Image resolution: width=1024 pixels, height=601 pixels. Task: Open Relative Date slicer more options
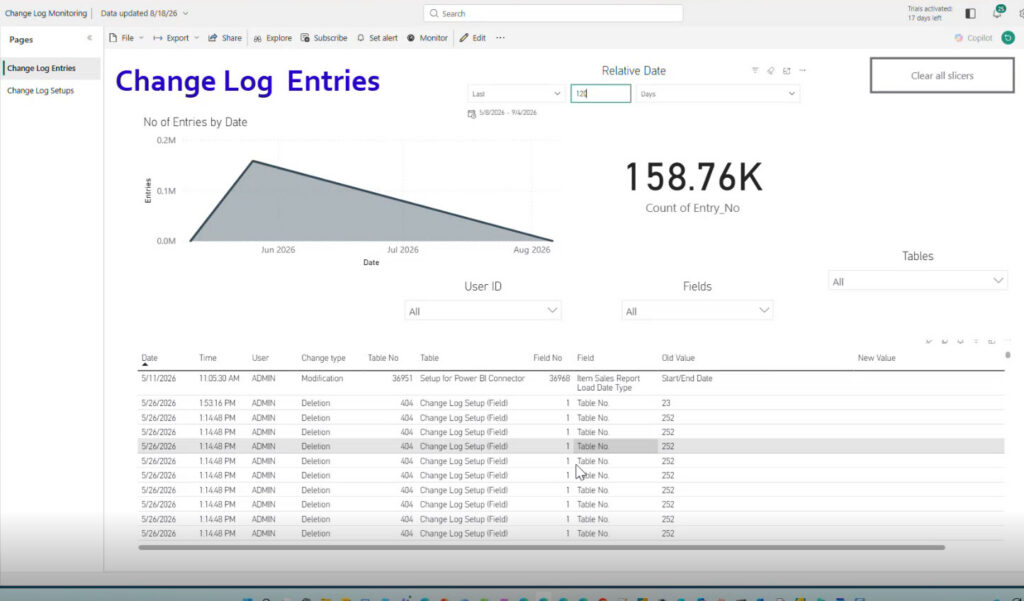pyautogui.click(x=803, y=71)
